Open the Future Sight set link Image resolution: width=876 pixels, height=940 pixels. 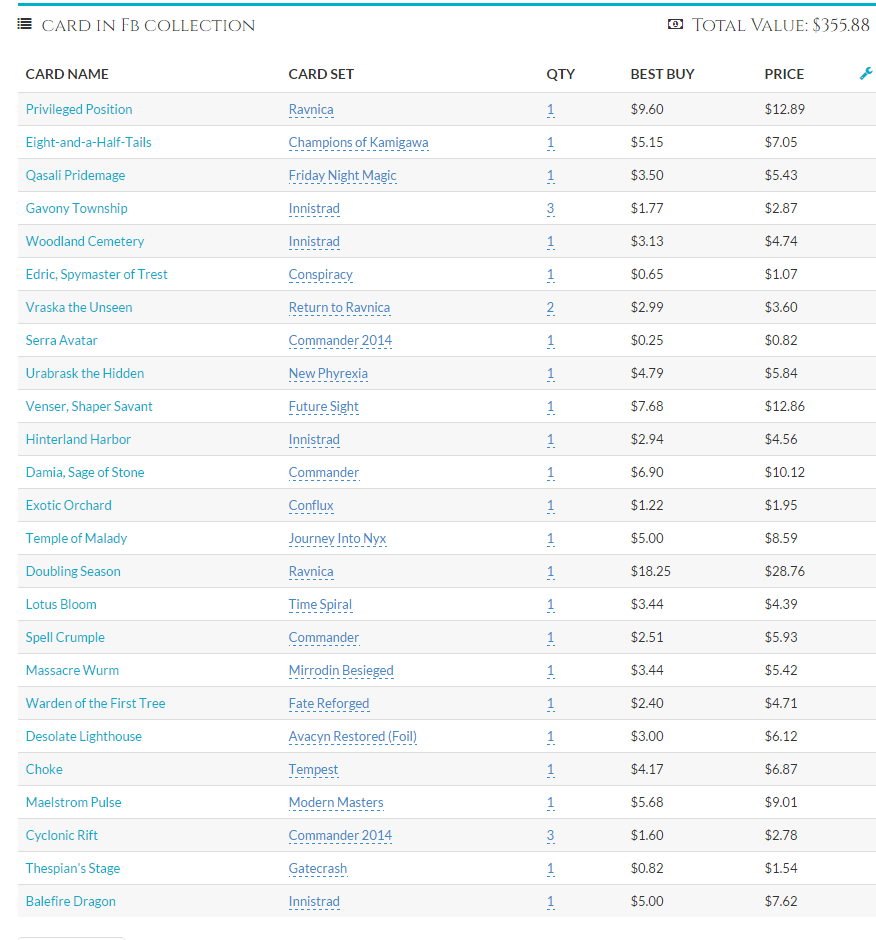click(x=323, y=406)
